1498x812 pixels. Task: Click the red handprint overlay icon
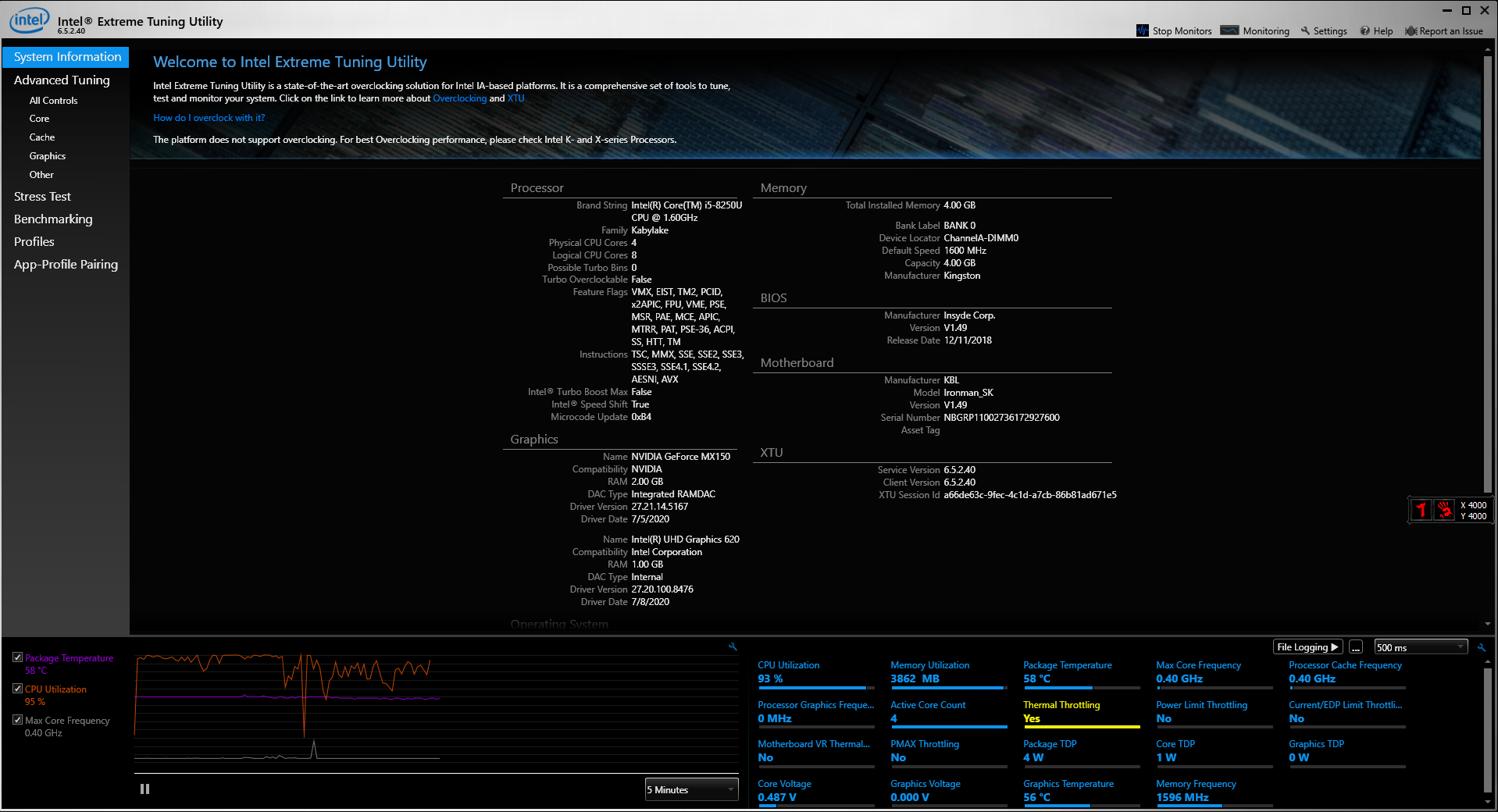tap(1445, 511)
